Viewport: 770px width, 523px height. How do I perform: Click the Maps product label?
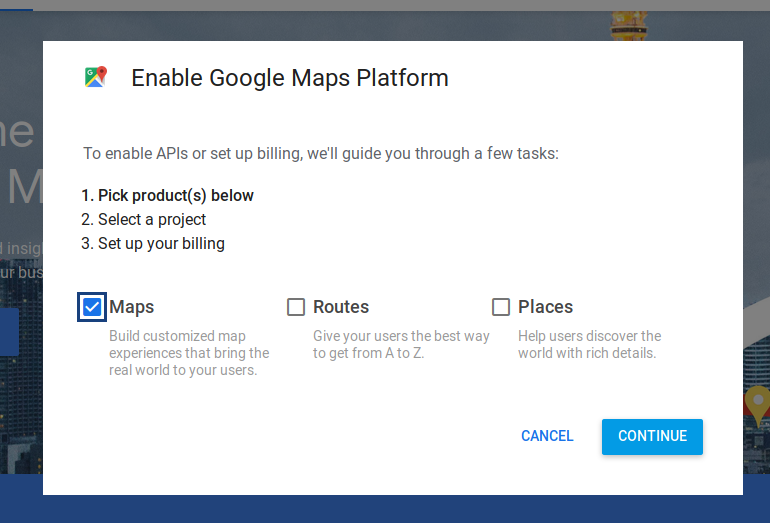coord(132,307)
